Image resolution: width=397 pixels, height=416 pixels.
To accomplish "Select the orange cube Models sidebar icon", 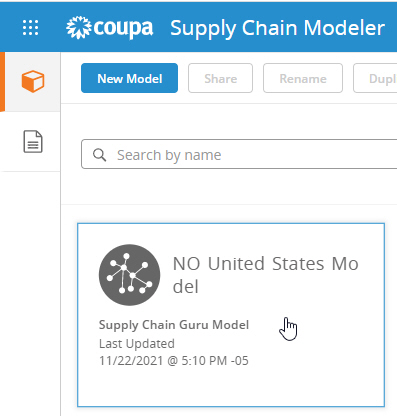I will (x=33, y=81).
